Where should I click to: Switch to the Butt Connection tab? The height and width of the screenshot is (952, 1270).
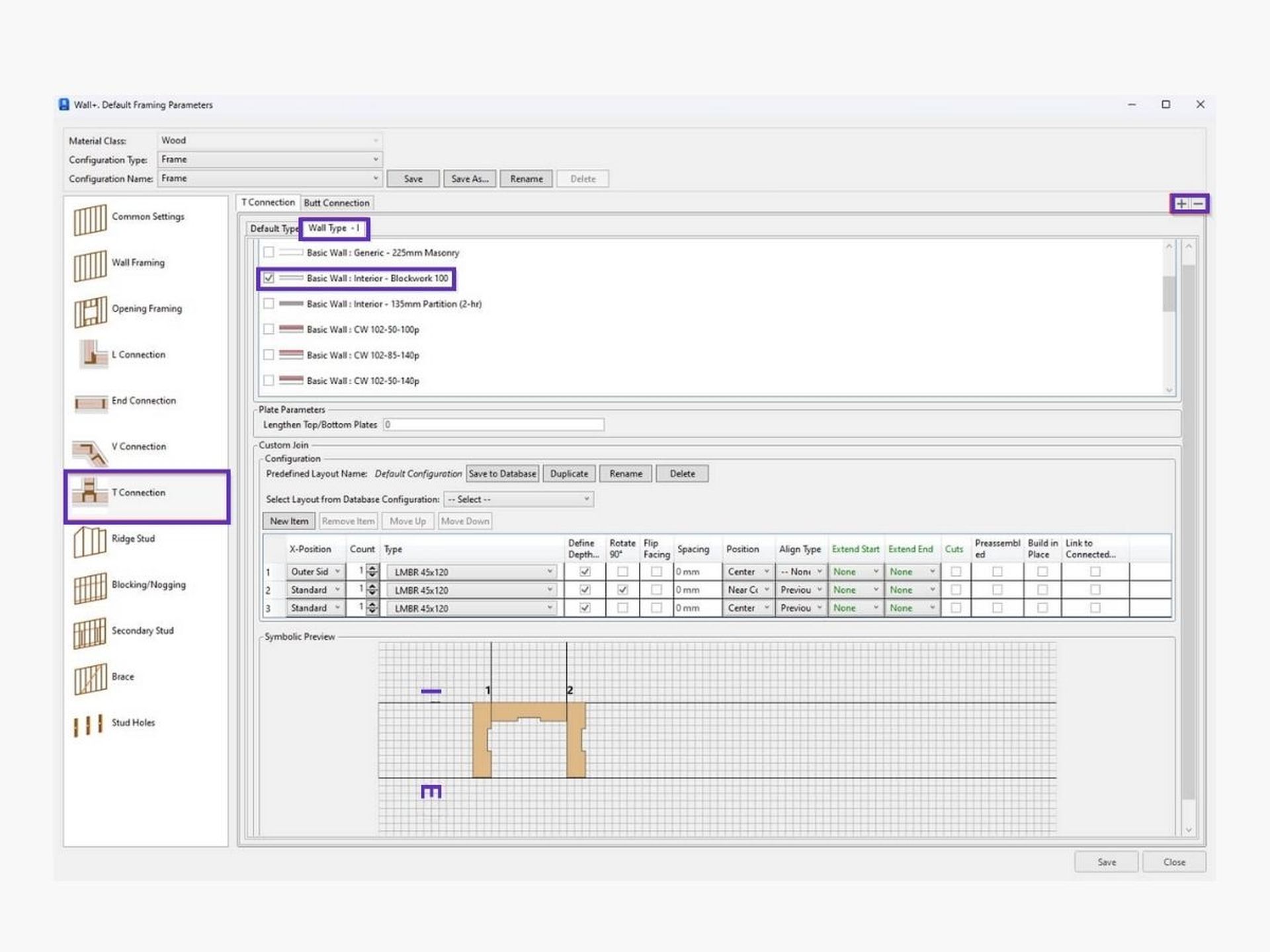[337, 203]
